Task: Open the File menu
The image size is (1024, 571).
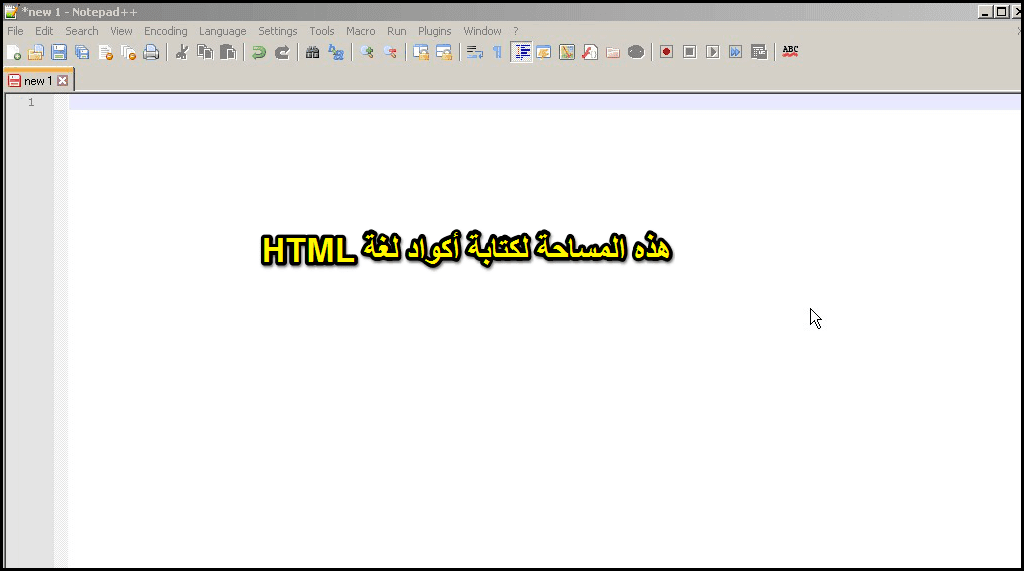Action: (15, 31)
